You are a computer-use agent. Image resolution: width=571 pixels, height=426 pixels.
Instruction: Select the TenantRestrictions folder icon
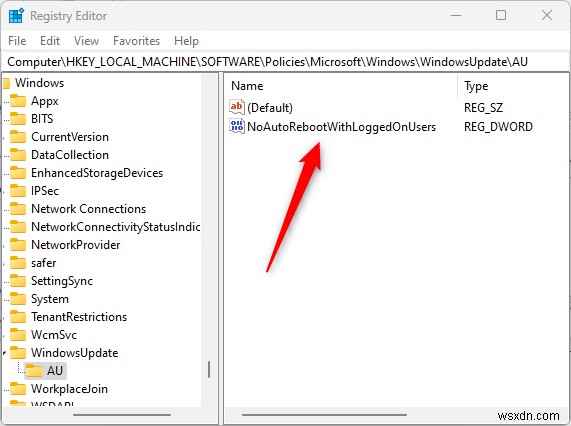[18, 317]
